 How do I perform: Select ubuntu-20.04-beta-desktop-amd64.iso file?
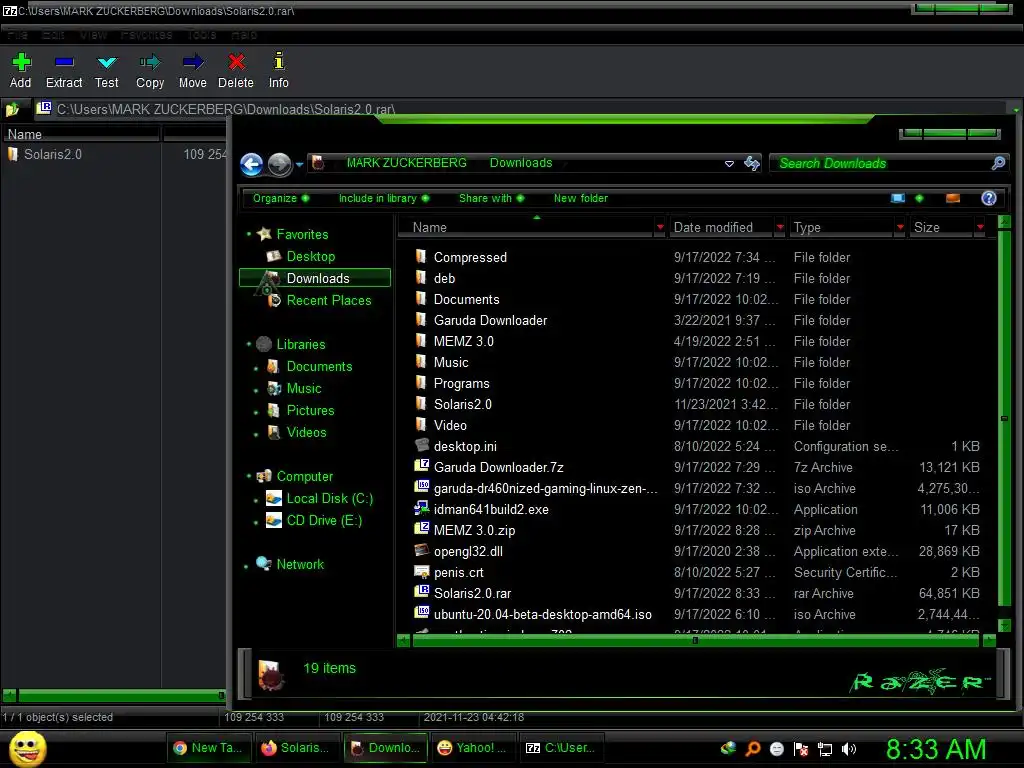pos(542,614)
